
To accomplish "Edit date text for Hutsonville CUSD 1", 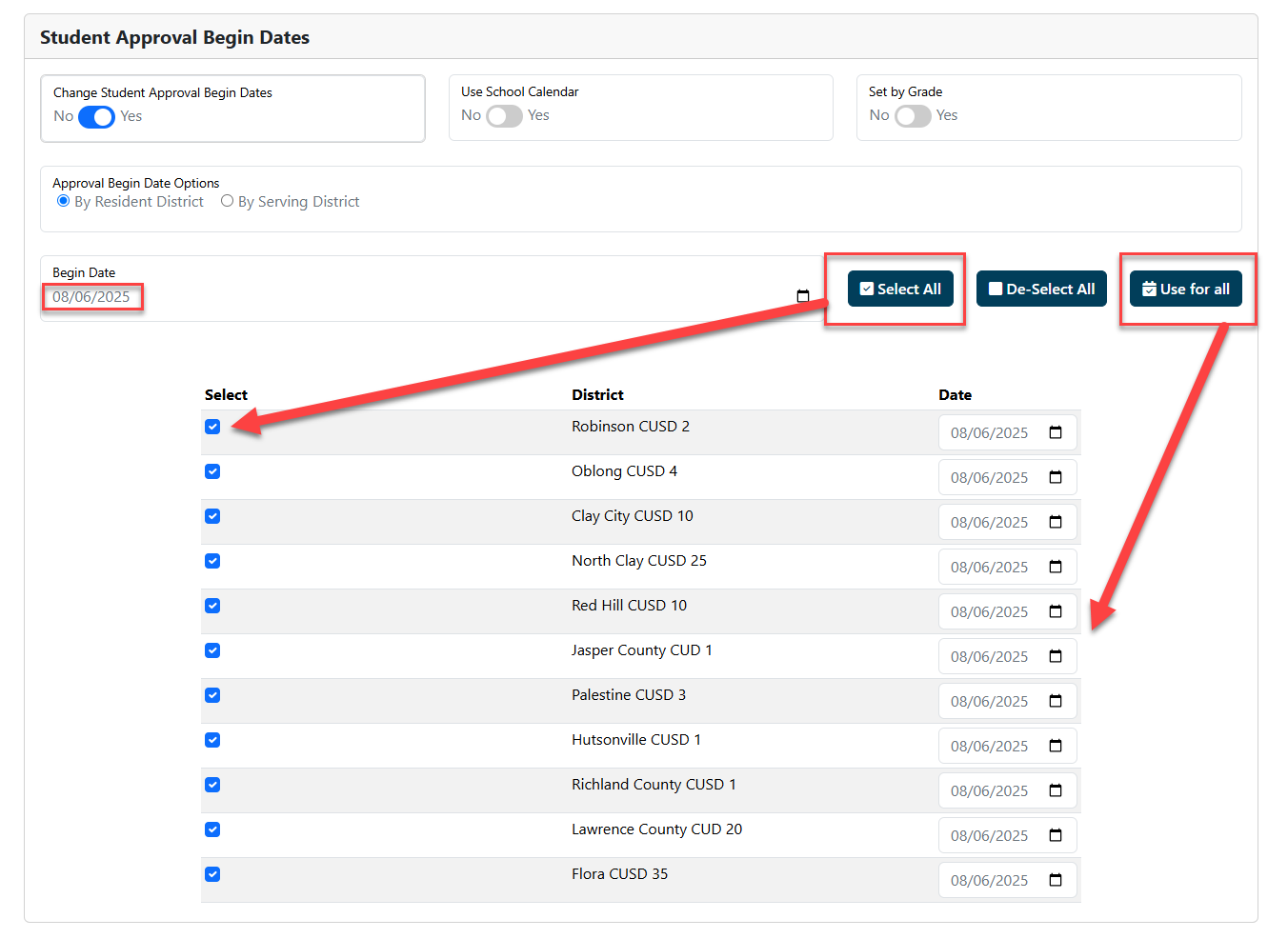I will (x=989, y=746).
